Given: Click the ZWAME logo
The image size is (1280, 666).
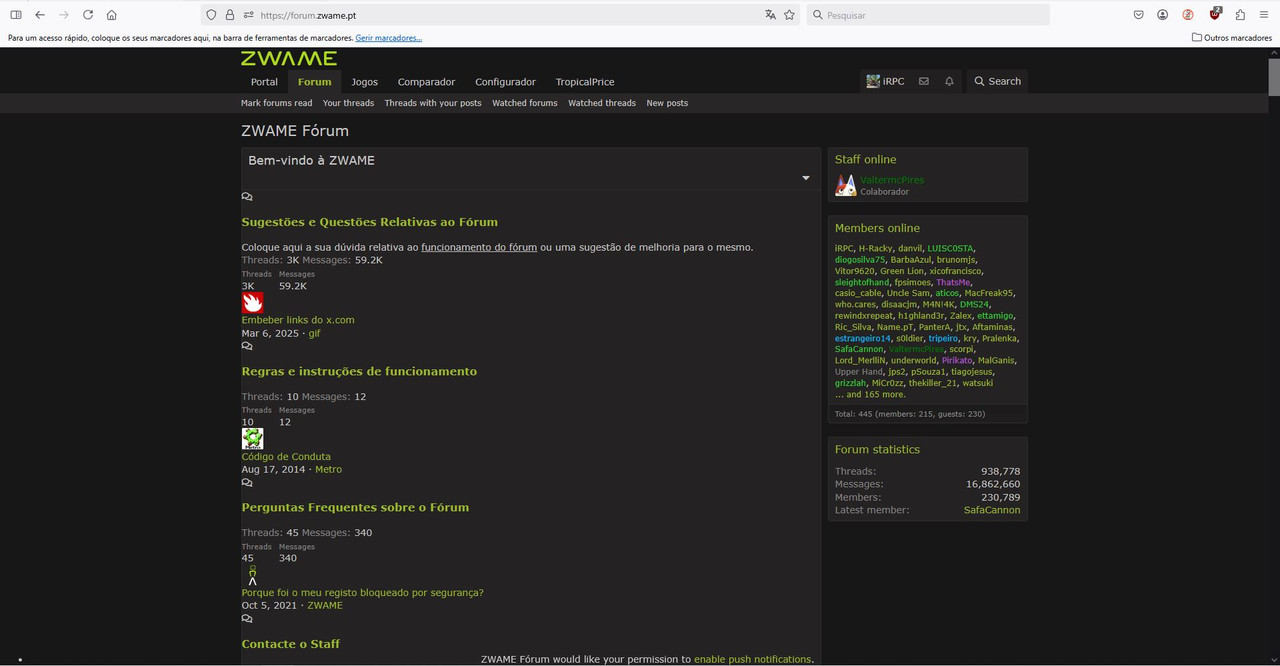Looking at the screenshot, I should (289, 58).
